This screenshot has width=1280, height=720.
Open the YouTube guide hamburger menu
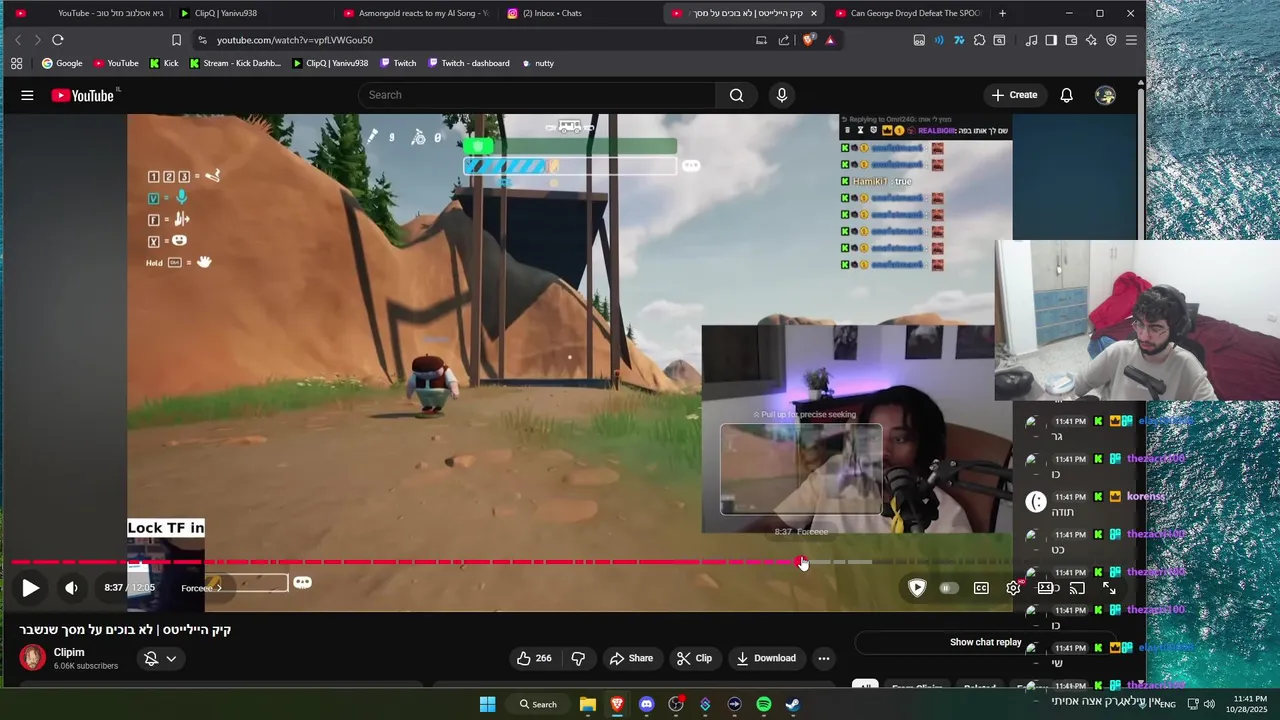[x=27, y=95]
